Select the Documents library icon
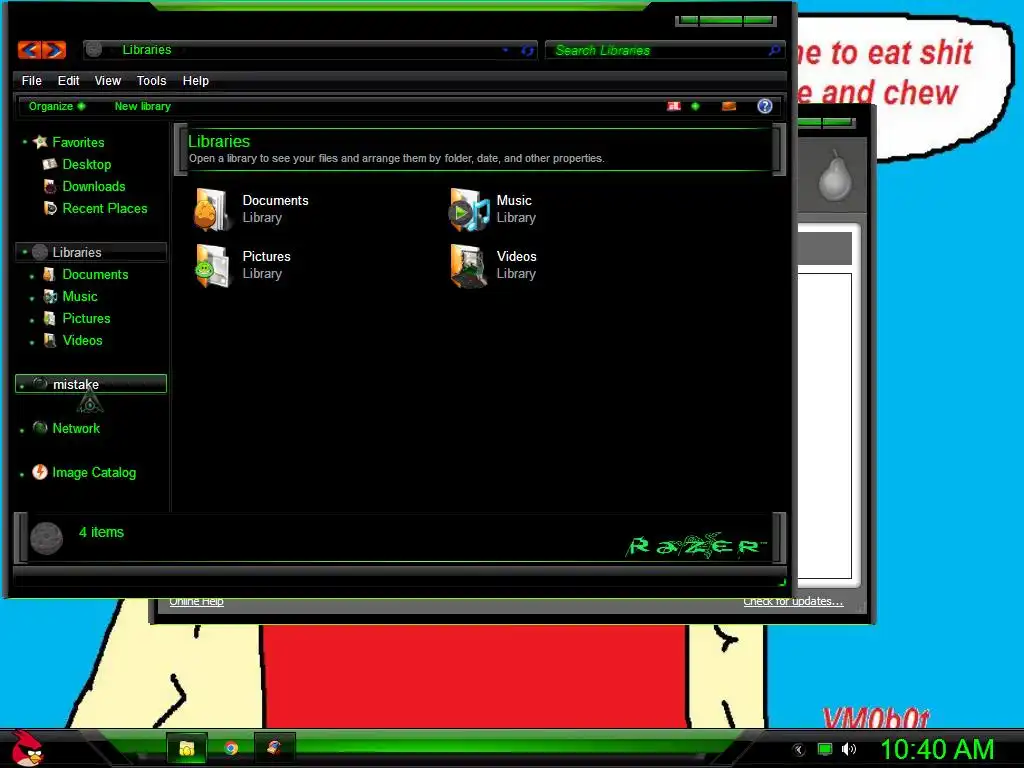The width and height of the screenshot is (1024, 768). [x=212, y=209]
